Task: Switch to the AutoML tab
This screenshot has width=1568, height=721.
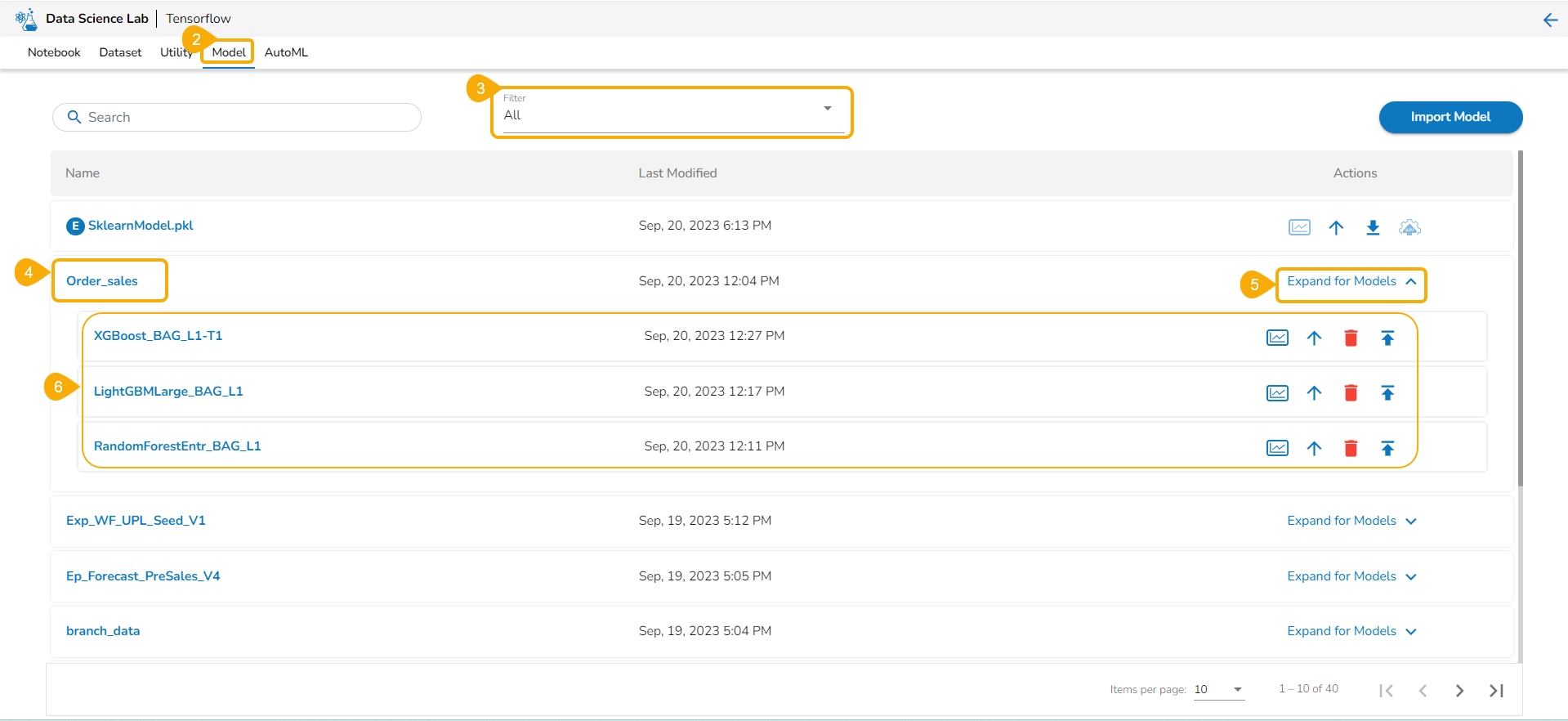Action: click(286, 52)
